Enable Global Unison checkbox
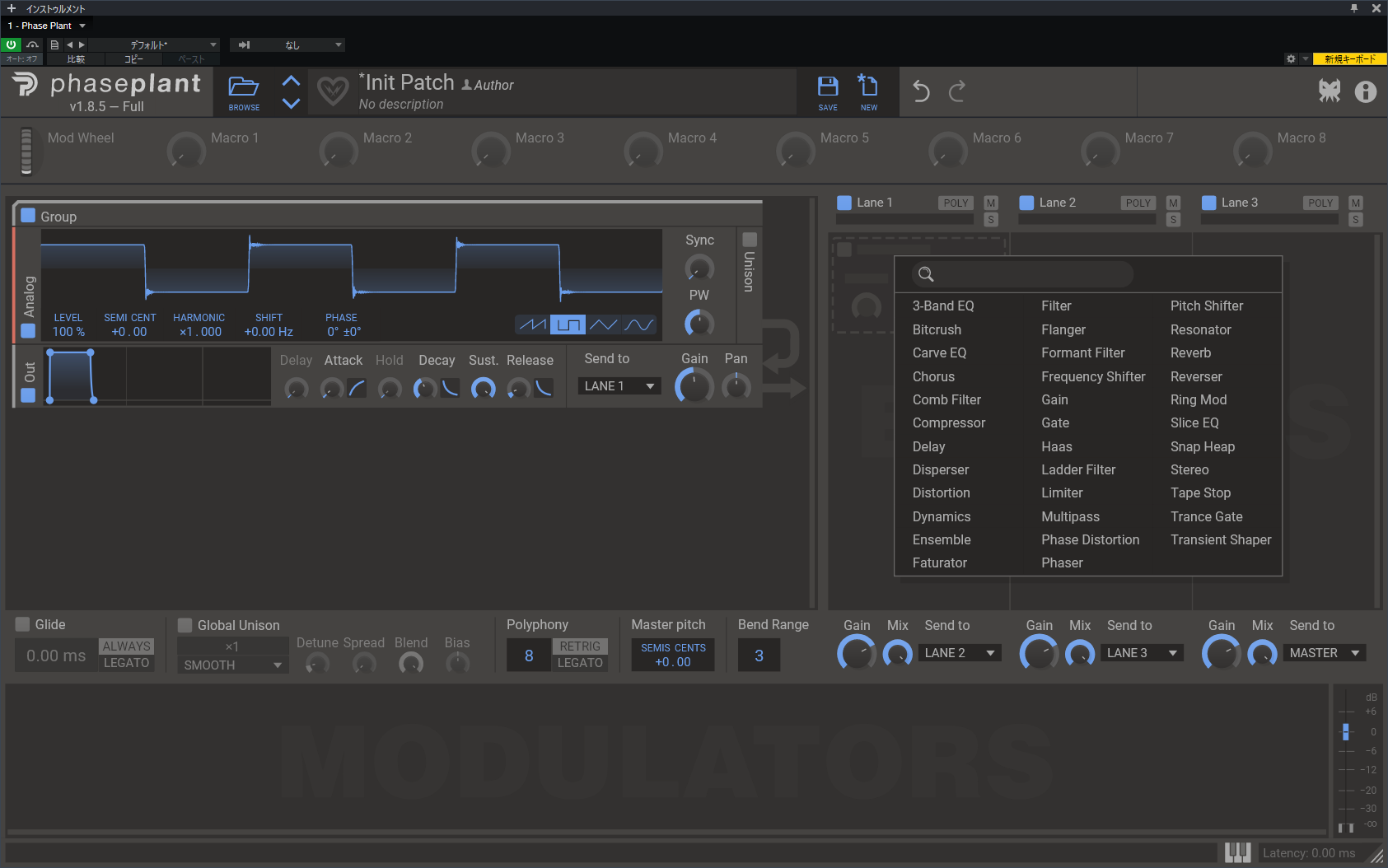The image size is (1388, 868). click(185, 625)
